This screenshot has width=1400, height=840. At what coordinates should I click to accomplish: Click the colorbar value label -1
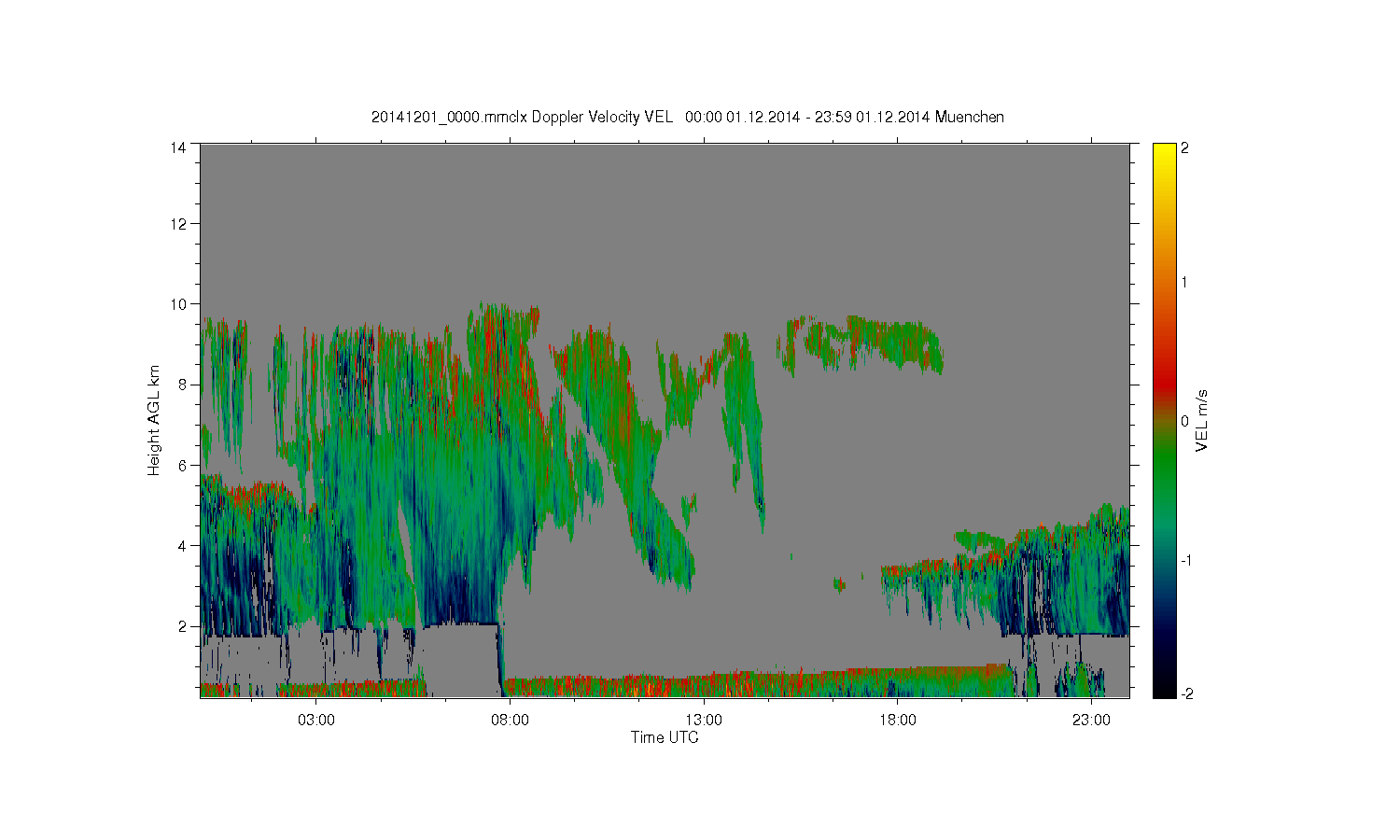(x=1185, y=560)
